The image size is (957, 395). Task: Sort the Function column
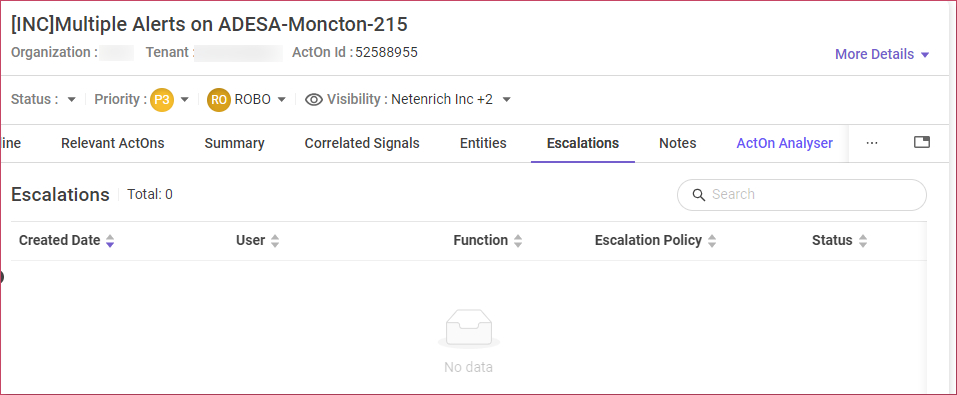point(518,241)
